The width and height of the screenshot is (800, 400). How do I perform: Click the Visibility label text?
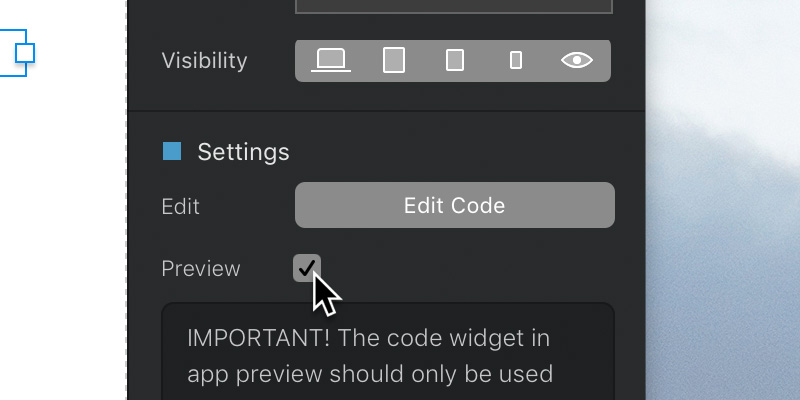205,61
